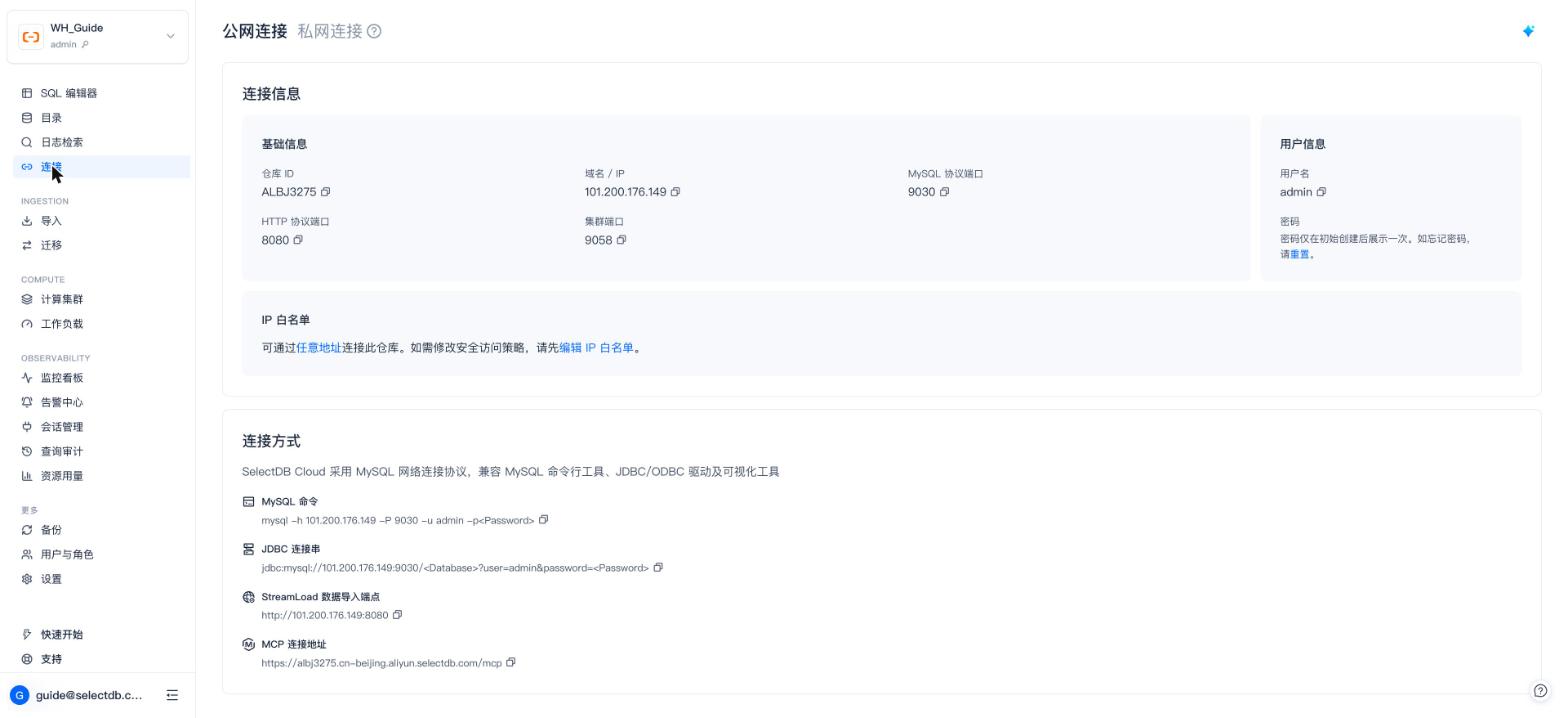Copy the MySQL protocol port 9030
The width and height of the screenshot is (1568, 718).
click(944, 192)
